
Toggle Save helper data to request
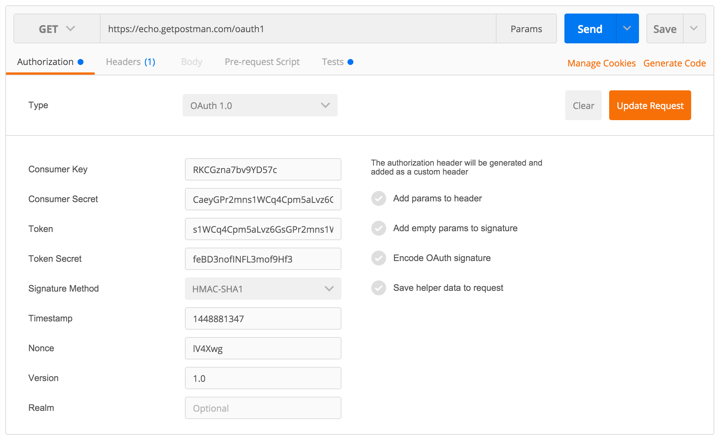379,288
